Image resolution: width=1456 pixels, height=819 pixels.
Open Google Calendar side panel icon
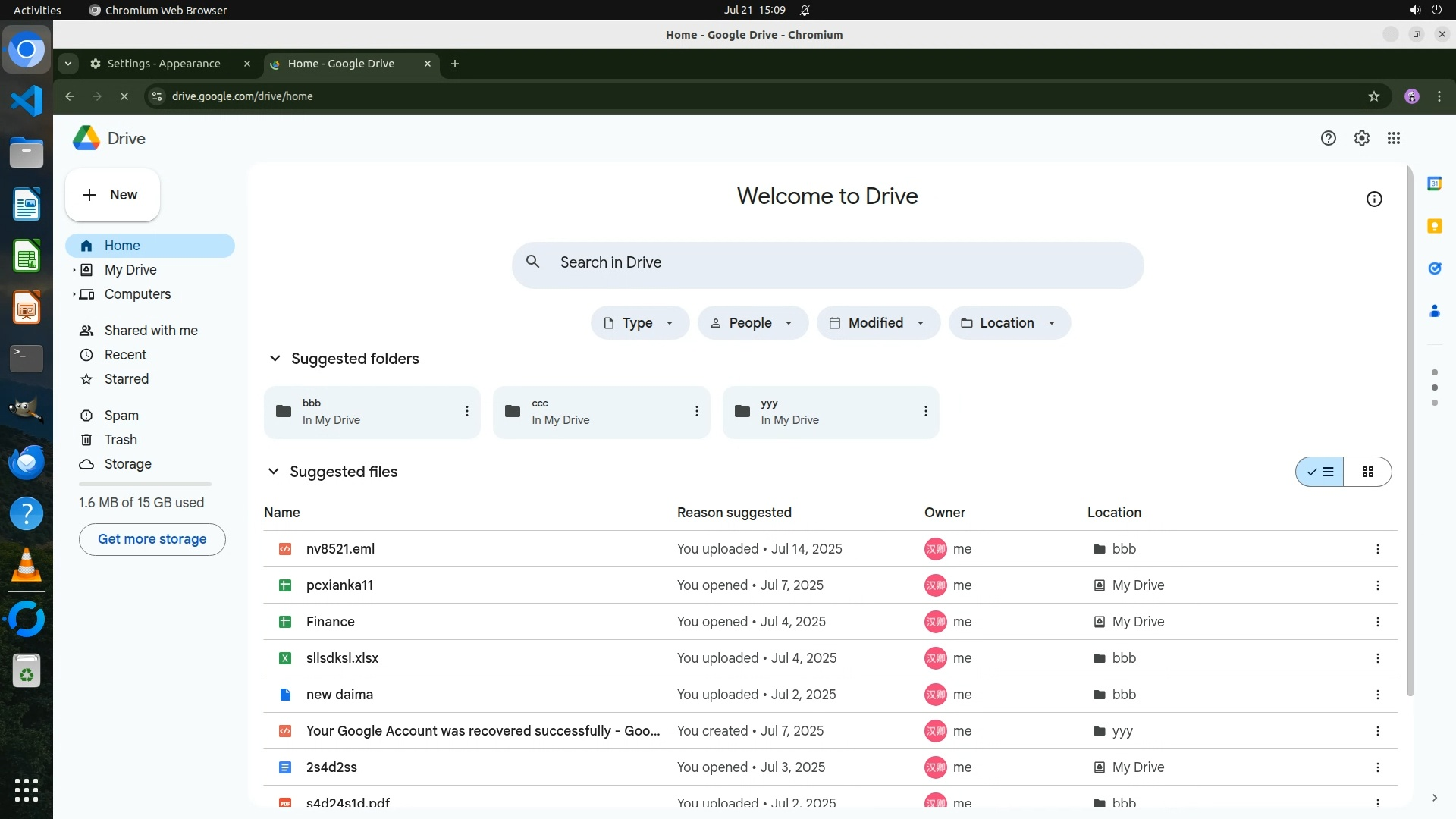click(x=1434, y=184)
